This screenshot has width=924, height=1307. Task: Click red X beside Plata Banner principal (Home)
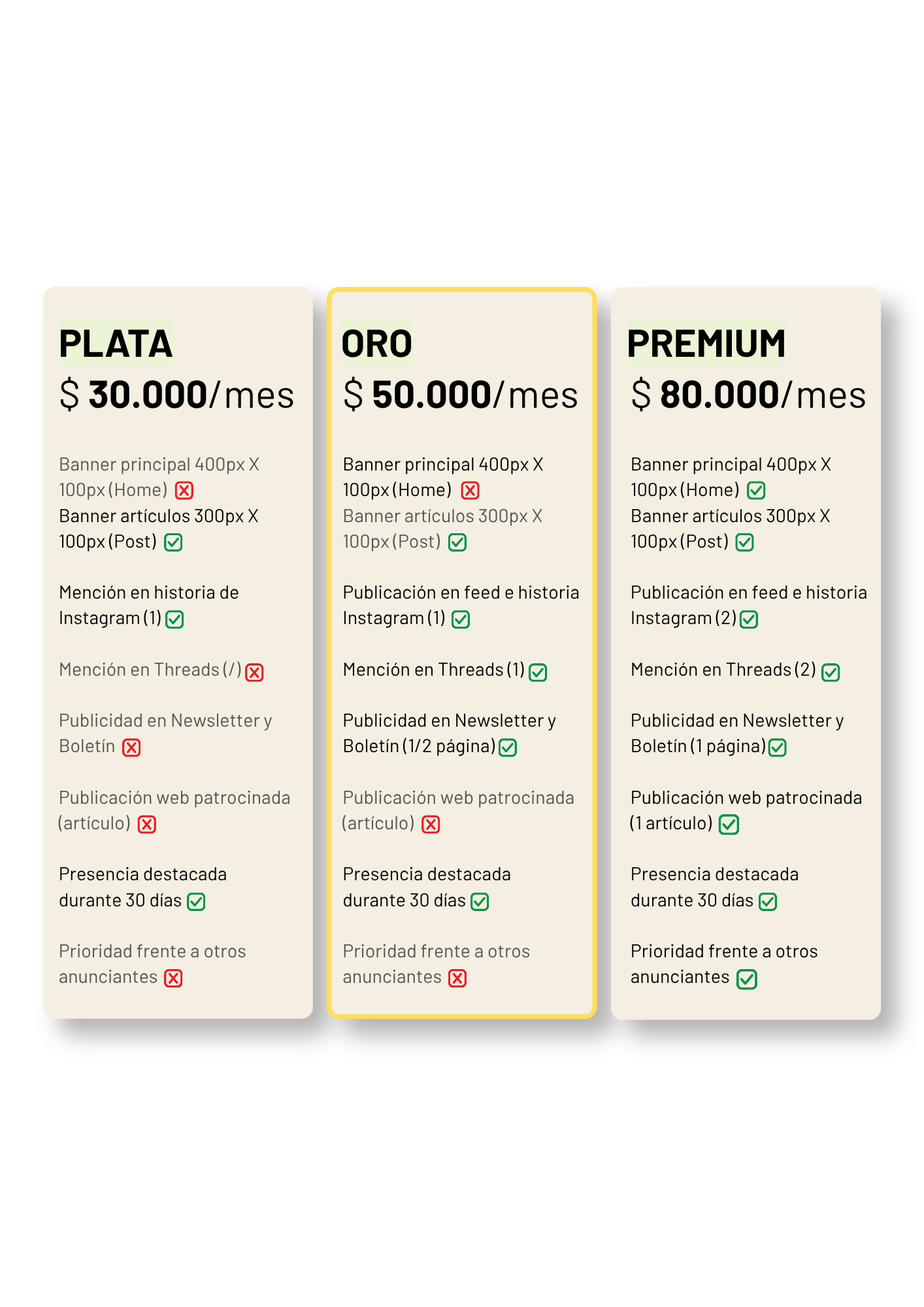point(184,490)
